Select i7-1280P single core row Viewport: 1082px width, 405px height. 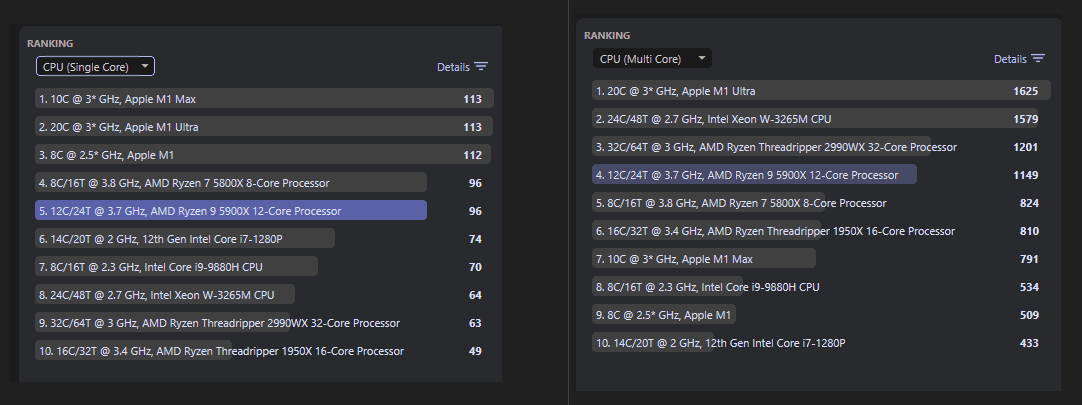click(x=264, y=239)
